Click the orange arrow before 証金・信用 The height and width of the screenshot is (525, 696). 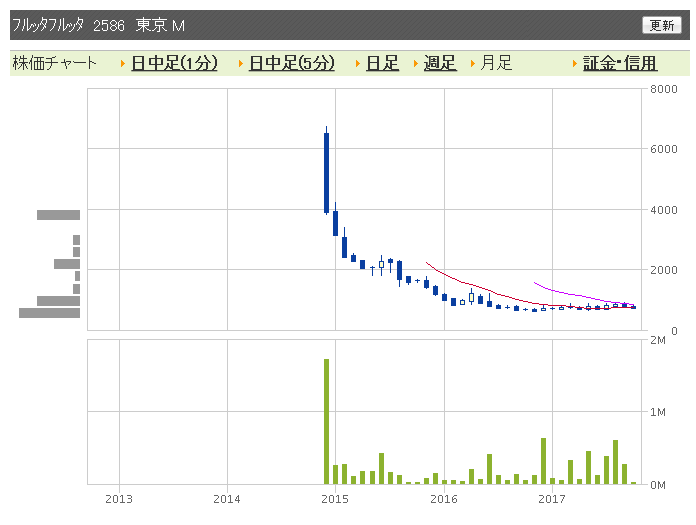[575, 63]
